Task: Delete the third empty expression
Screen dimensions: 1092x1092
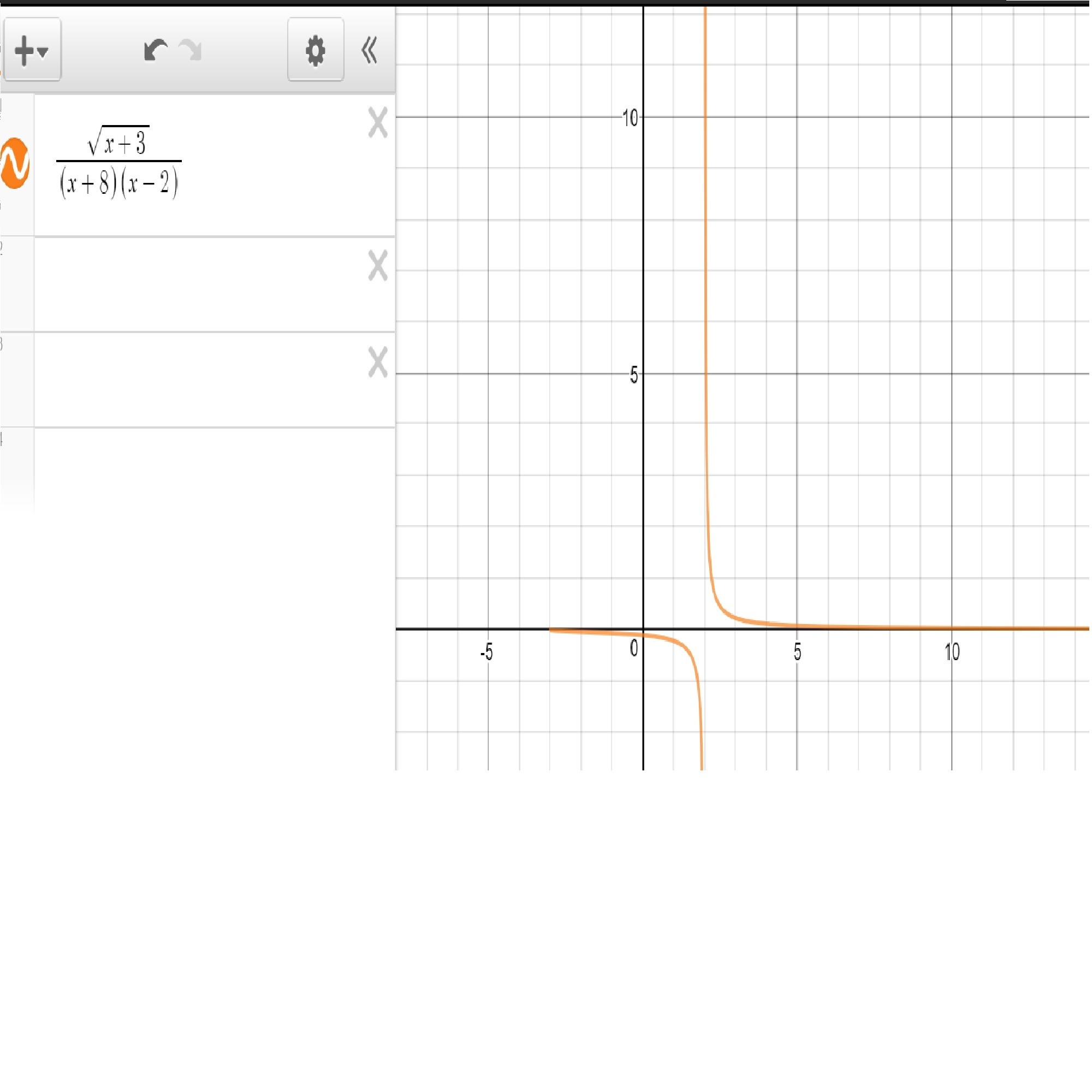Action: [378, 362]
